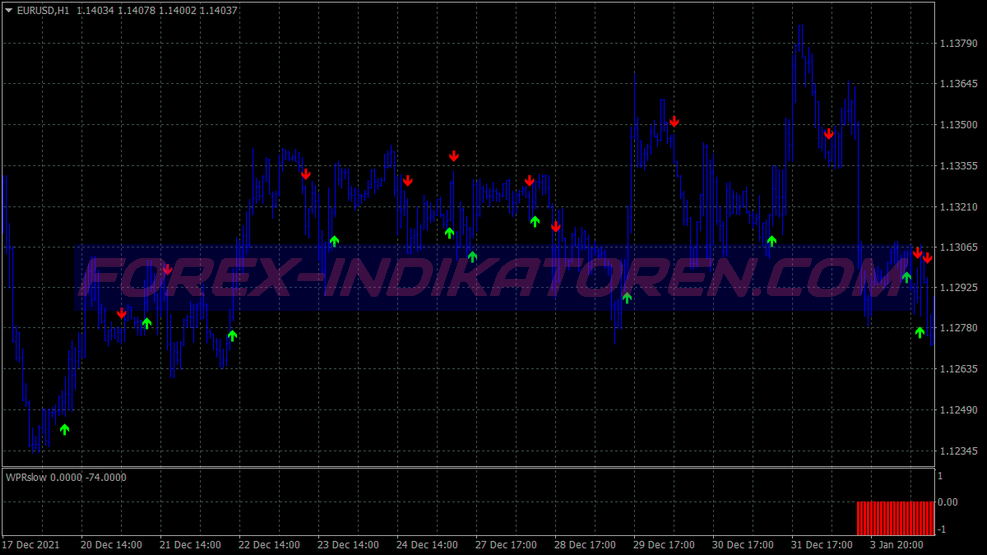The height and width of the screenshot is (555, 987).
Task: Click the highest red sell arrow near 29 Dec
Action: pyautogui.click(x=674, y=121)
